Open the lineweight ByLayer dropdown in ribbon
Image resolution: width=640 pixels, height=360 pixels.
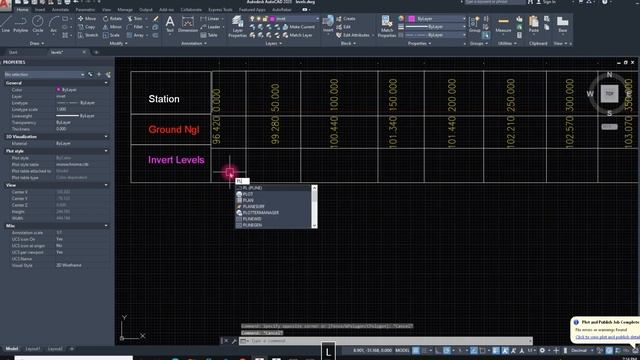point(435,27)
